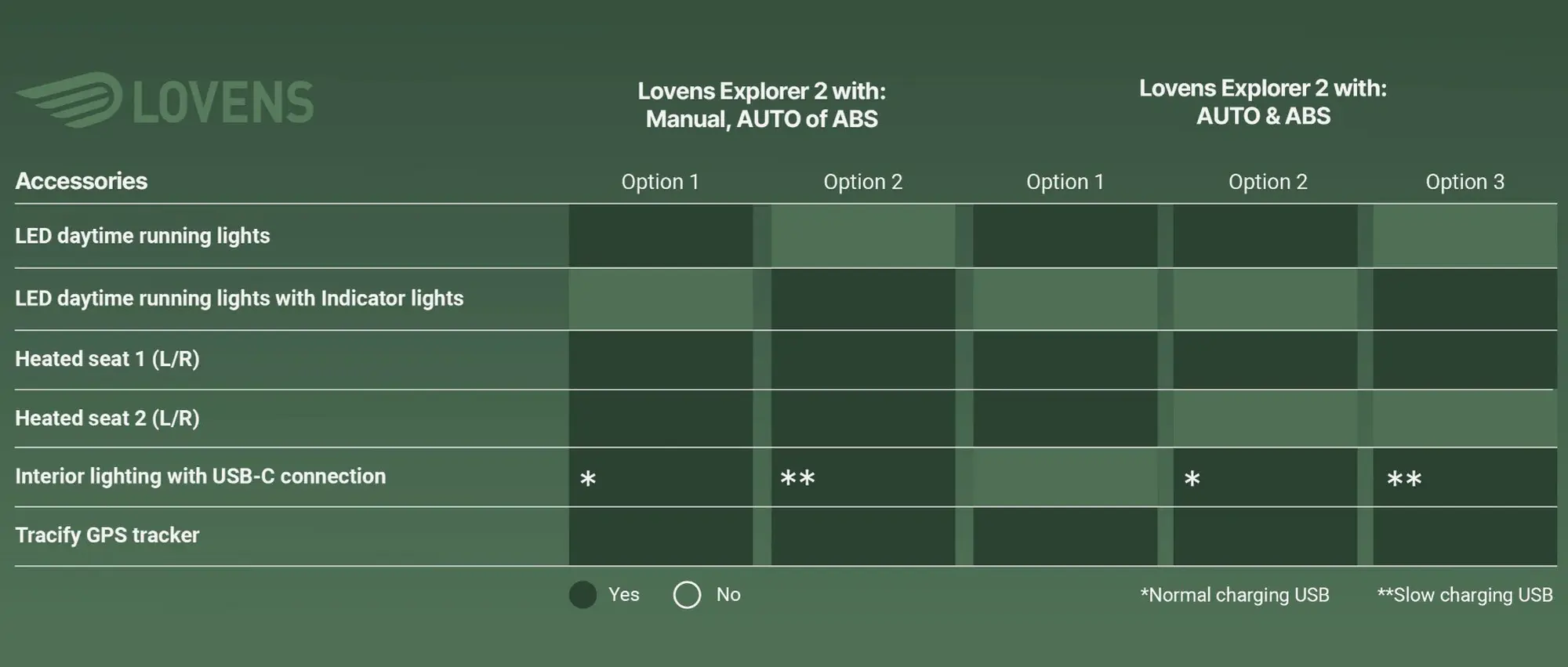Screen dimensions: 1568x667
Task: Click the Lovens wing logo
Action: pos(71,100)
